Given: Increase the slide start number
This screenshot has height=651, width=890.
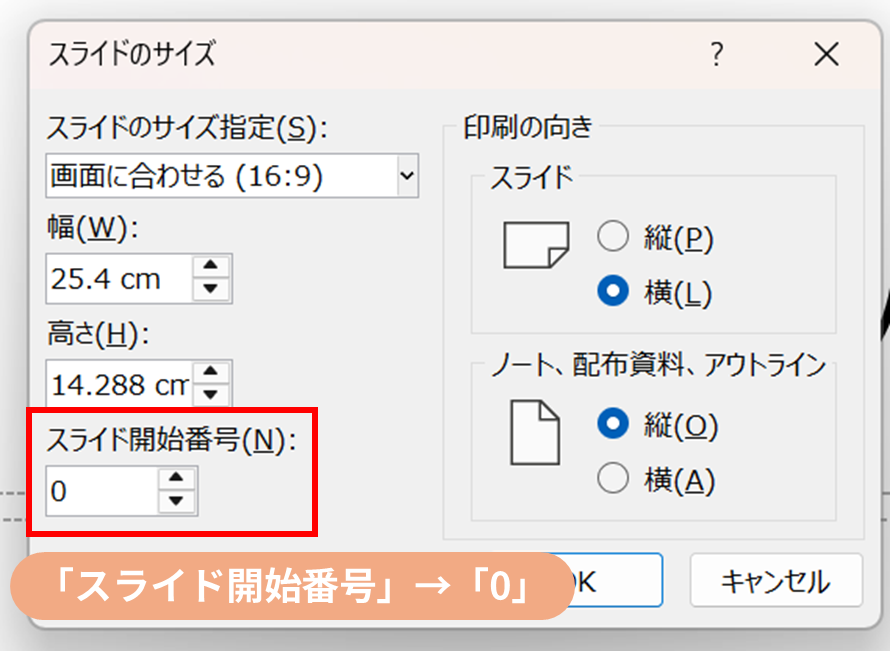Looking at the screenshot, I should pyautogui.click(x=177, y=480).
